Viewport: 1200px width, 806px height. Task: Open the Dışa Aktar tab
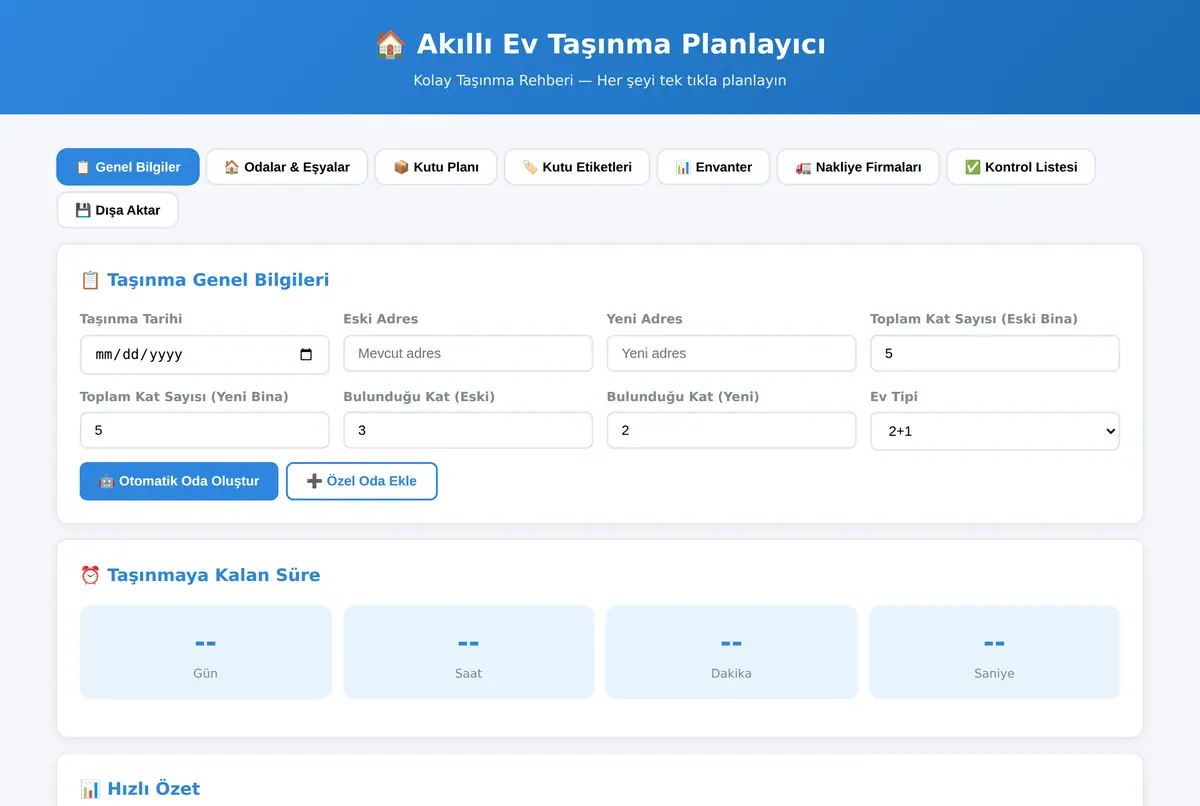117,210
